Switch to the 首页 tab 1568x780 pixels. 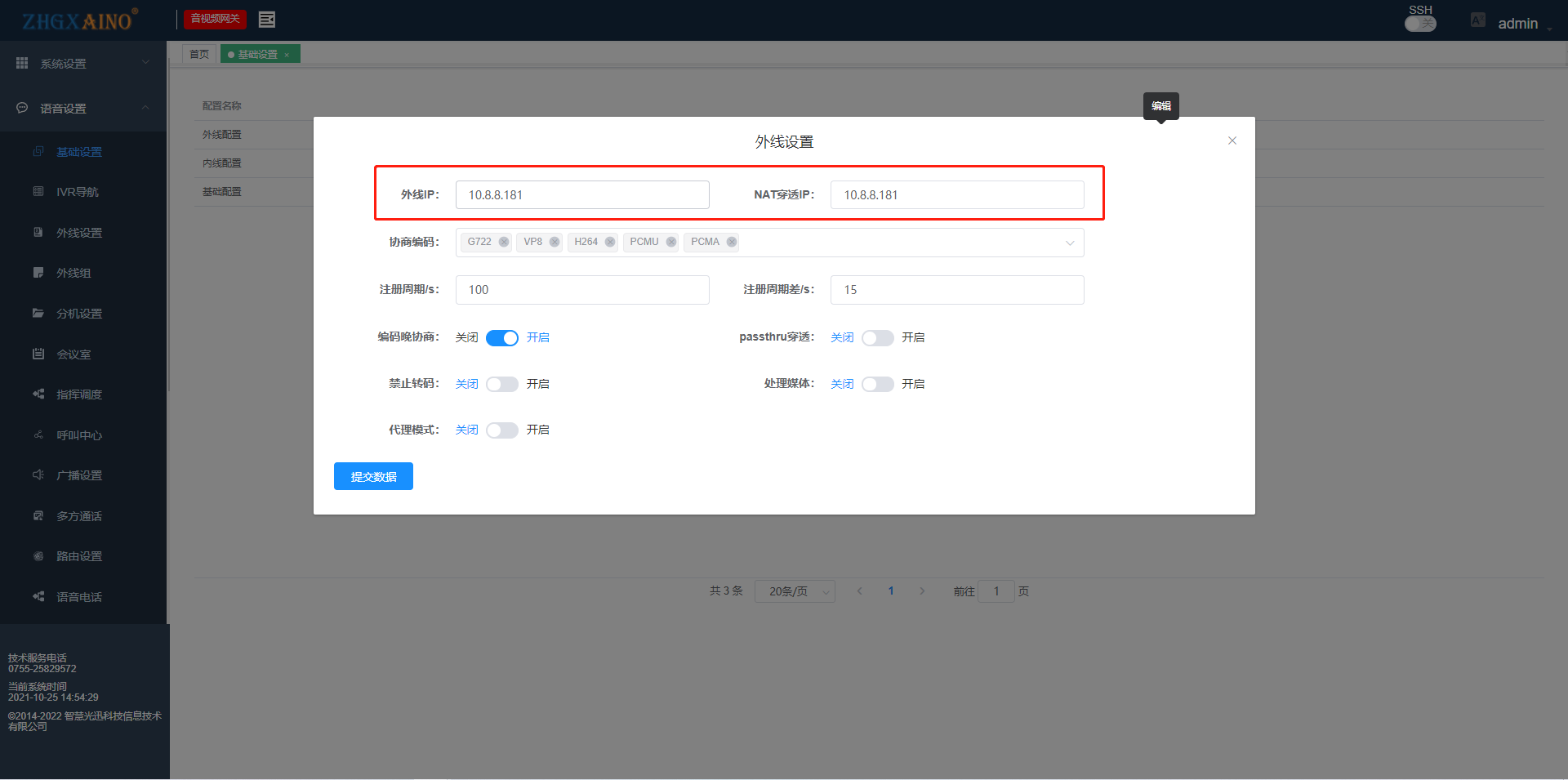(199, 54)
